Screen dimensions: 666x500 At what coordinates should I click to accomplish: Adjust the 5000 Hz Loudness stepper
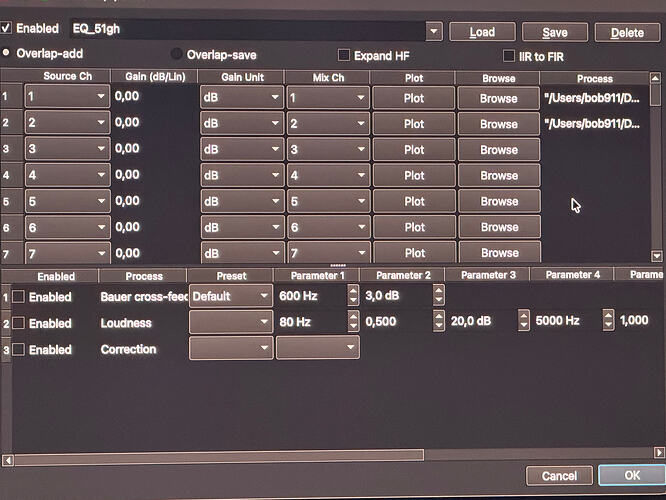pos(608,320)
